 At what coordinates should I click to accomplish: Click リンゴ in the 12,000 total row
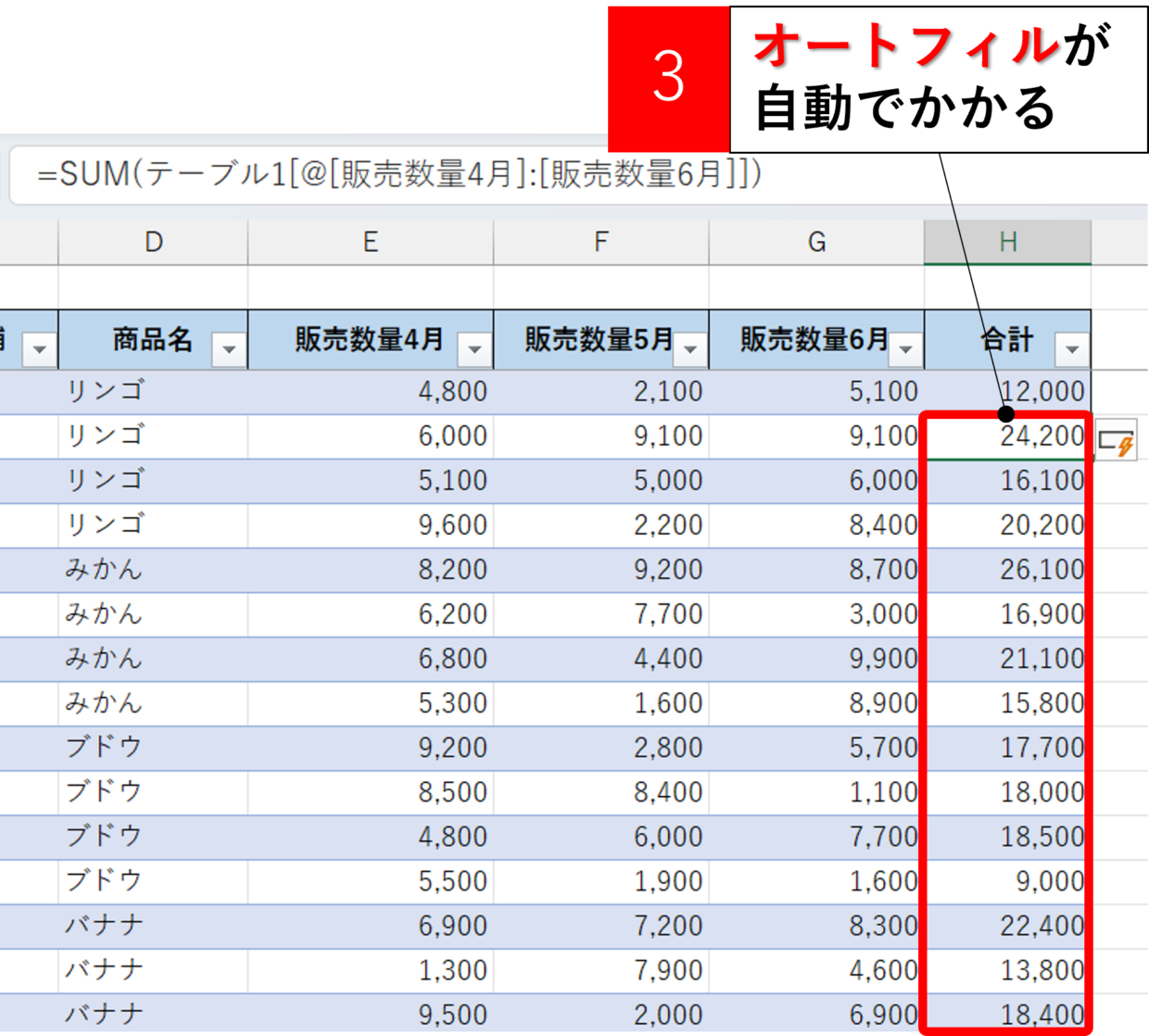point(153,392)
